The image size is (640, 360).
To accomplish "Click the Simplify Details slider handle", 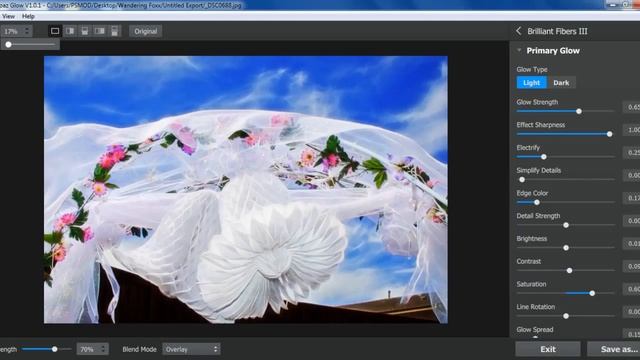I will point(522,180).
